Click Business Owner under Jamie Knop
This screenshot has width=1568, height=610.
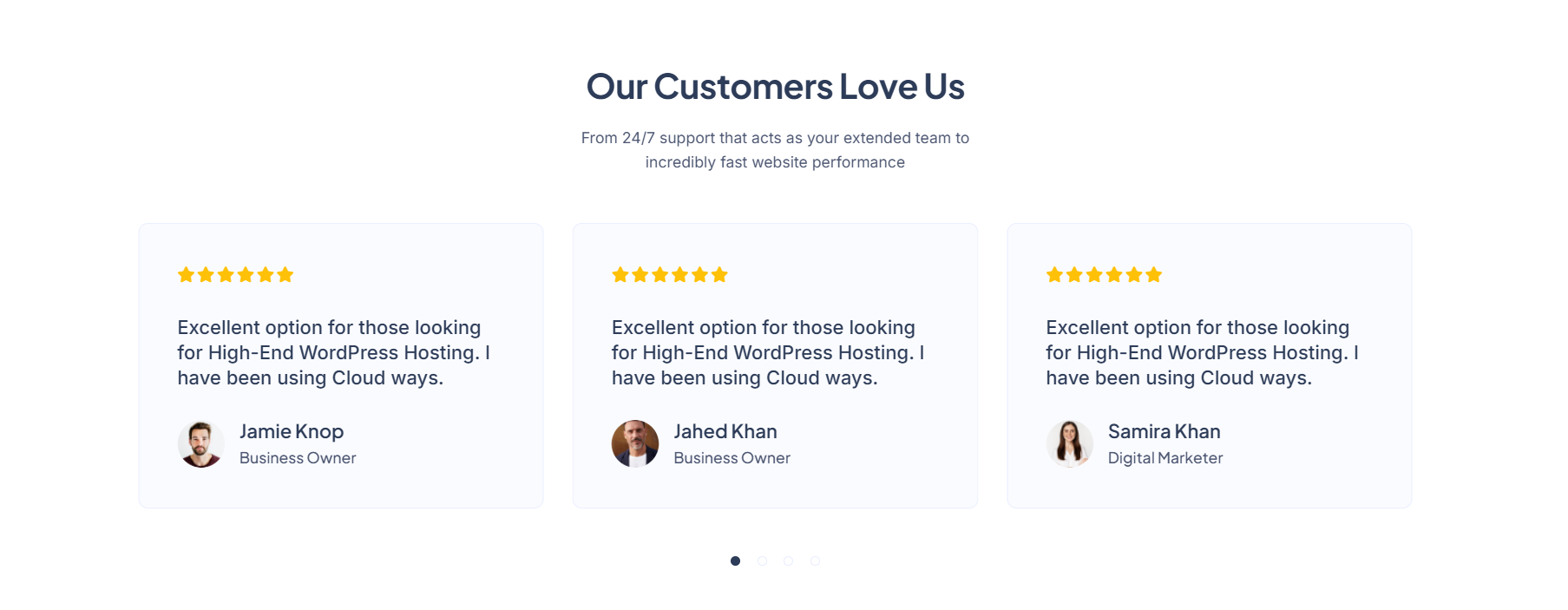pos(298,458)
